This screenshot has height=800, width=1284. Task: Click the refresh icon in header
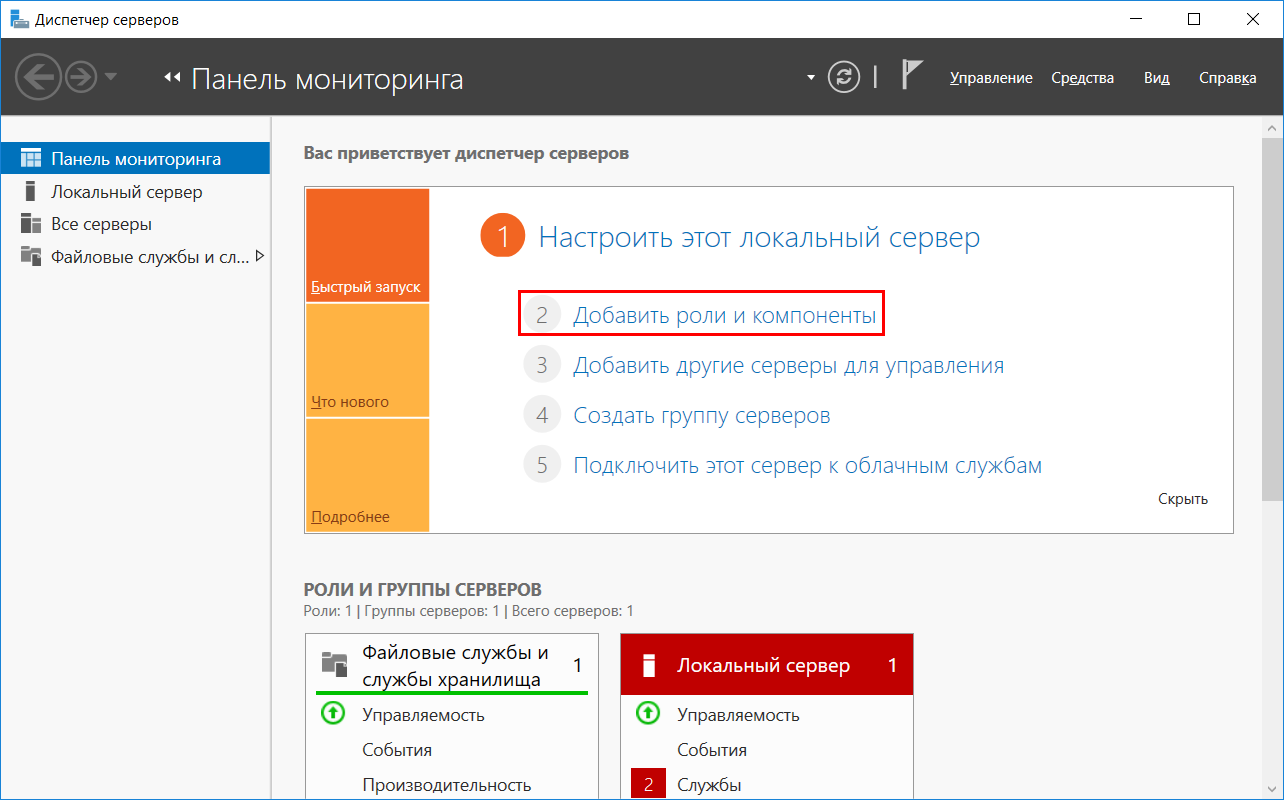(x=844, y=77)
